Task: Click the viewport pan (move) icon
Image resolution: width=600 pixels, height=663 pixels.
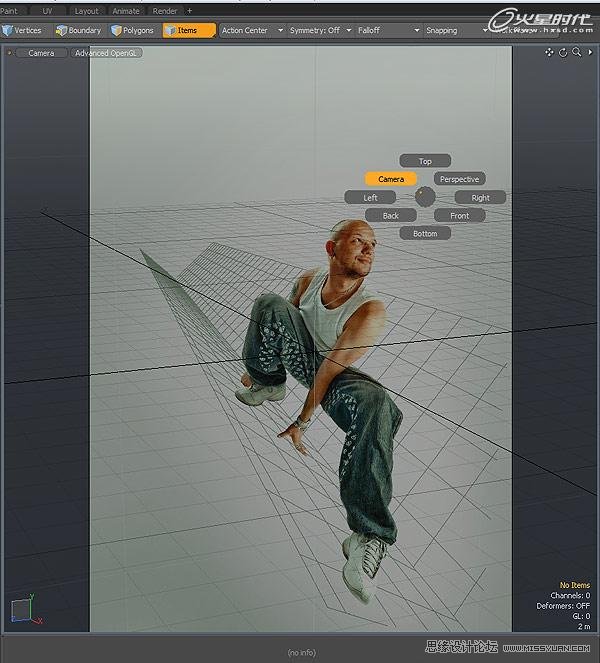Action: [x=549, y=52]
